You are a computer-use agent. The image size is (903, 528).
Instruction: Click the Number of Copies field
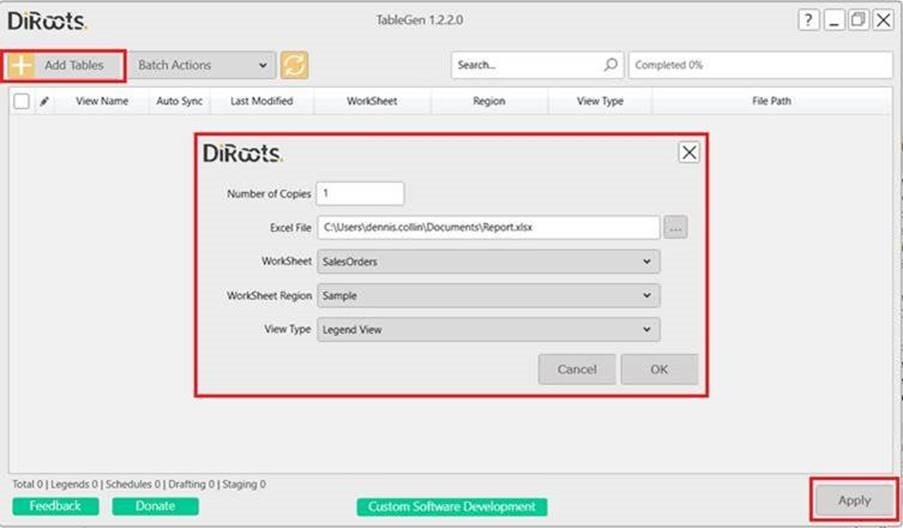[x=360, y=193]
